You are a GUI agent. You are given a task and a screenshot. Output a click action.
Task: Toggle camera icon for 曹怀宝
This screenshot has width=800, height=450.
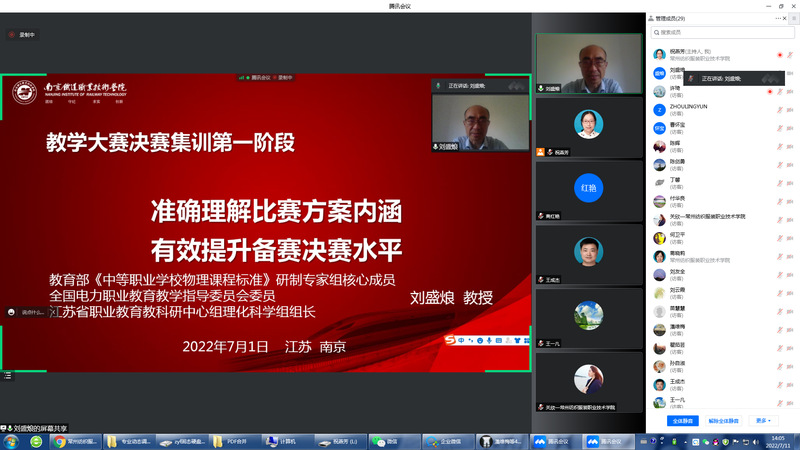click(x=791, y=127)
